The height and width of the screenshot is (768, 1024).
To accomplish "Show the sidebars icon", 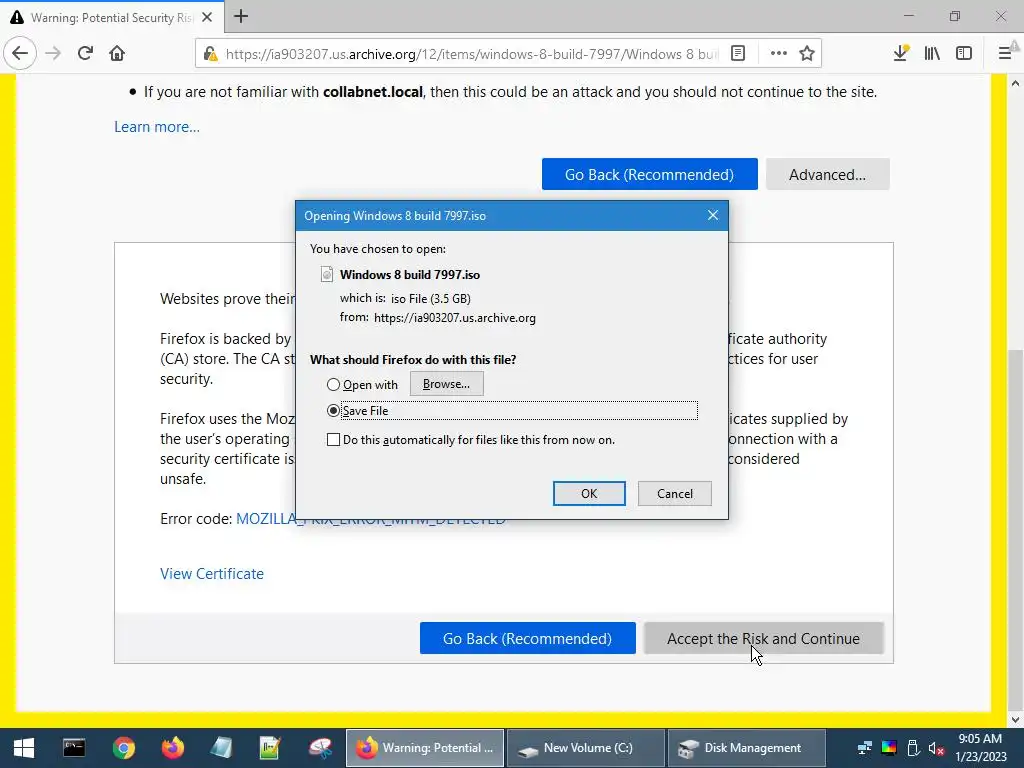I will [x=964, y=54].
